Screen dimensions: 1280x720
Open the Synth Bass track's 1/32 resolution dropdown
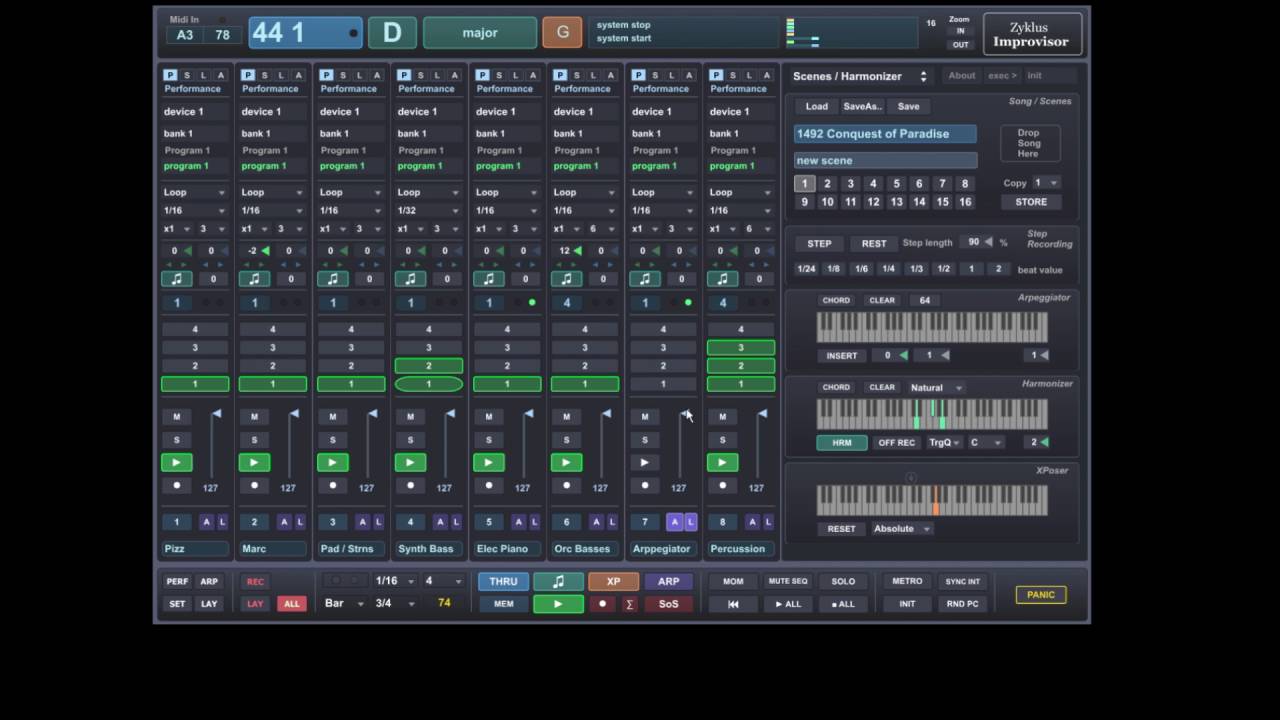pyautogui.click(x=429, y=210)
